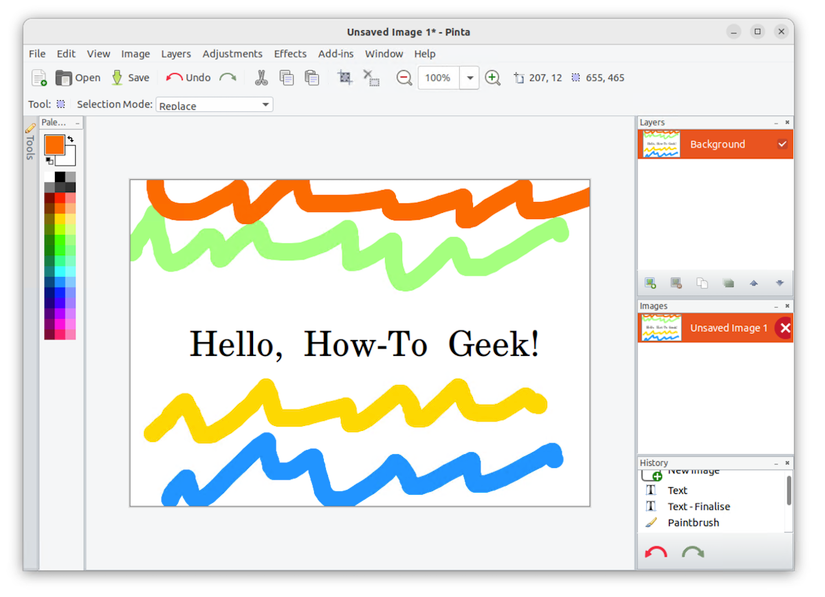Click the New Image icon in toolbar
This screenshot has height=597, width=825.
[x=39, y=78]
